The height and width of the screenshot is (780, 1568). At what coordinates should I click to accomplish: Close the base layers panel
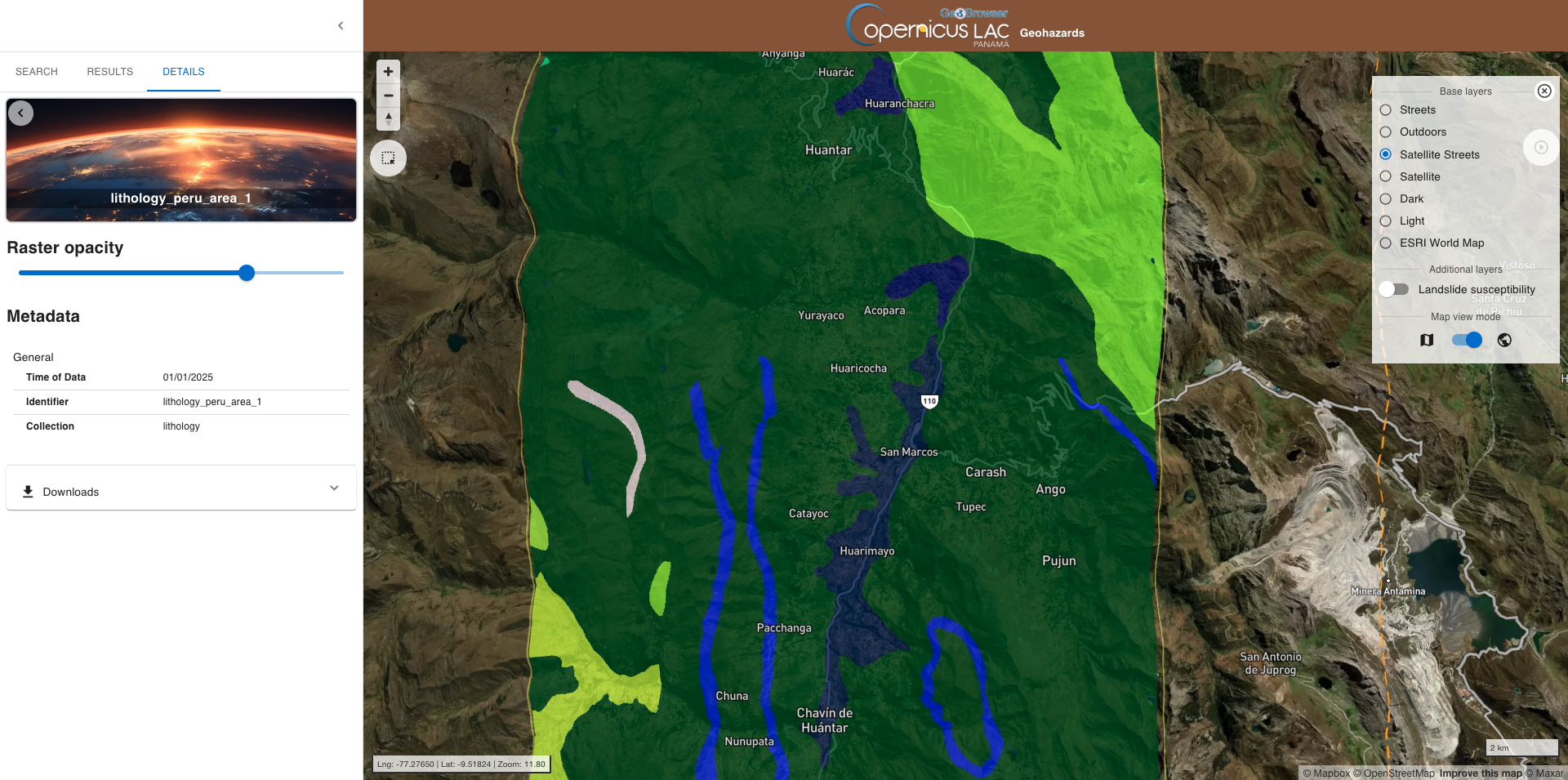[x=1543, y=91]
